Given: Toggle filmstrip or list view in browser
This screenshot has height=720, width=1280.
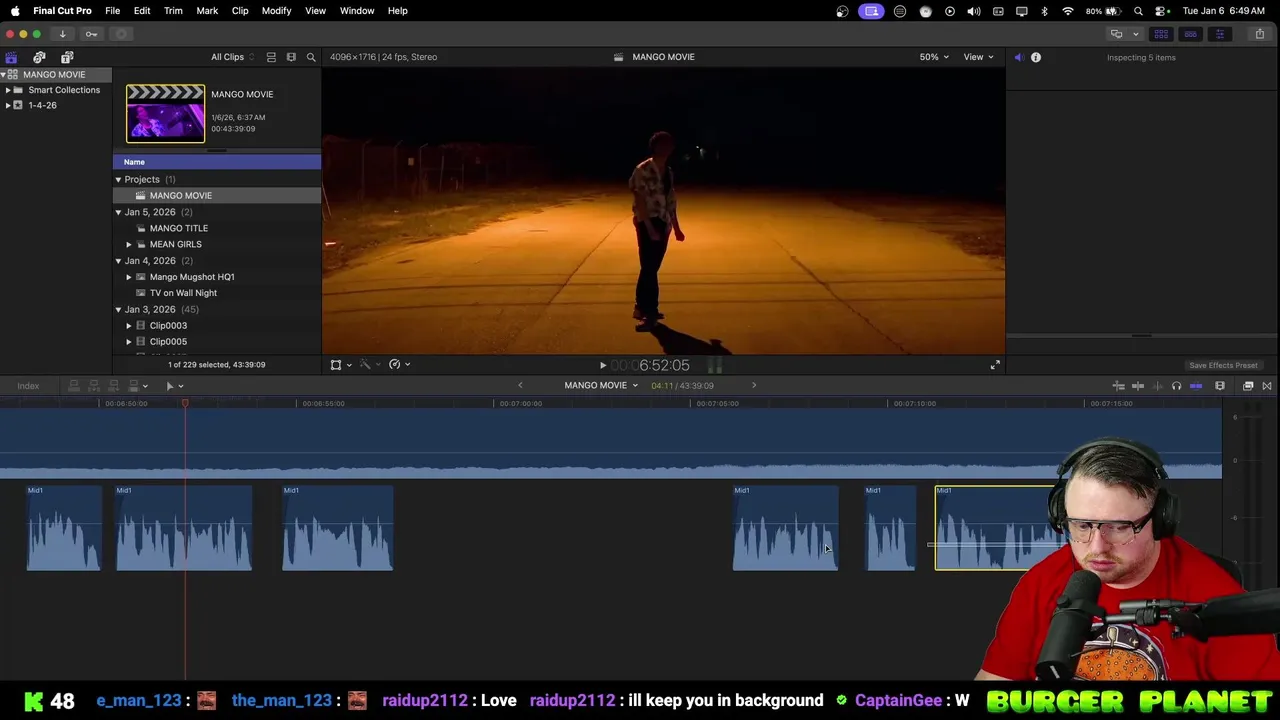Looking at the screenshot, I should click(271, 57).
